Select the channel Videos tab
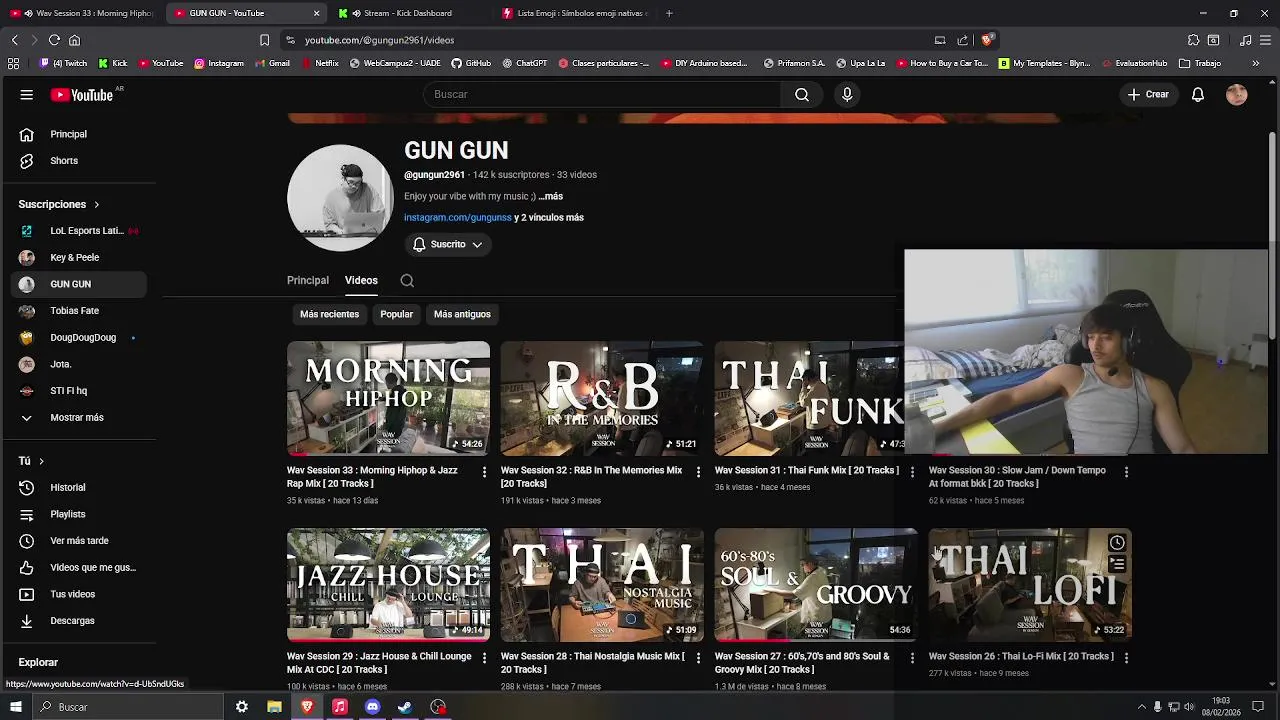The width and height of the screenshot is (1280, 720). [361, 281]
